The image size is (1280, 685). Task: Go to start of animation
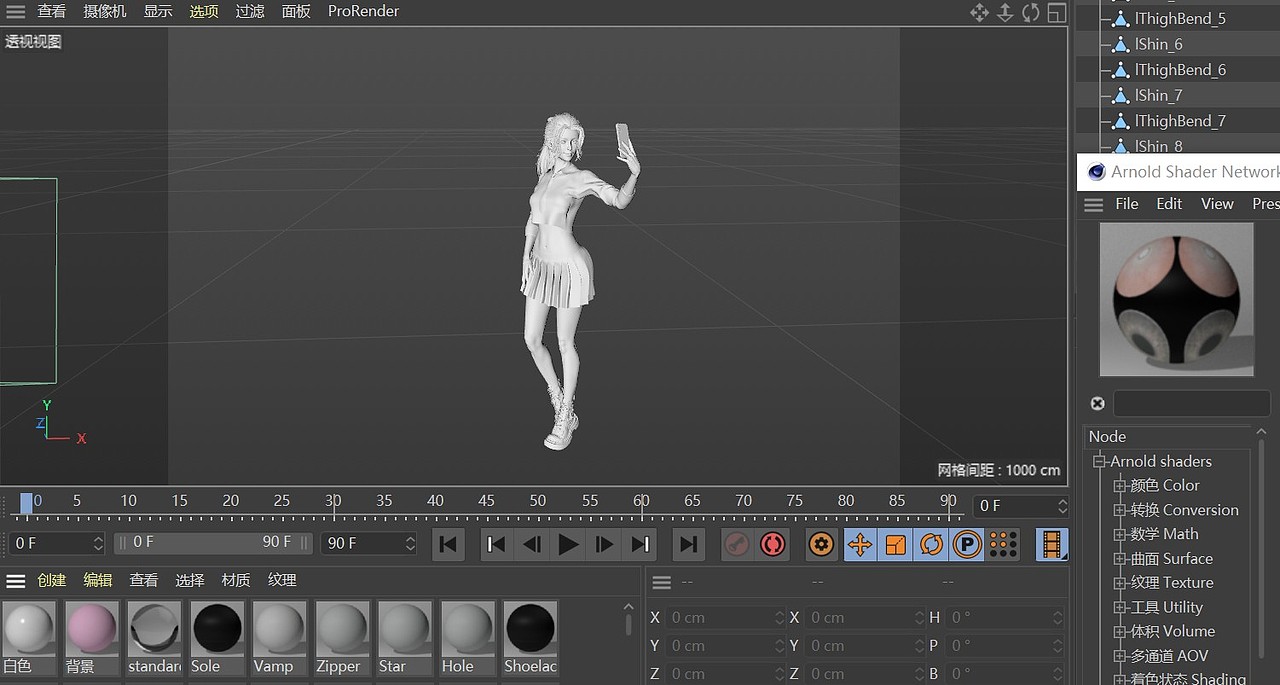coord(448,544)
